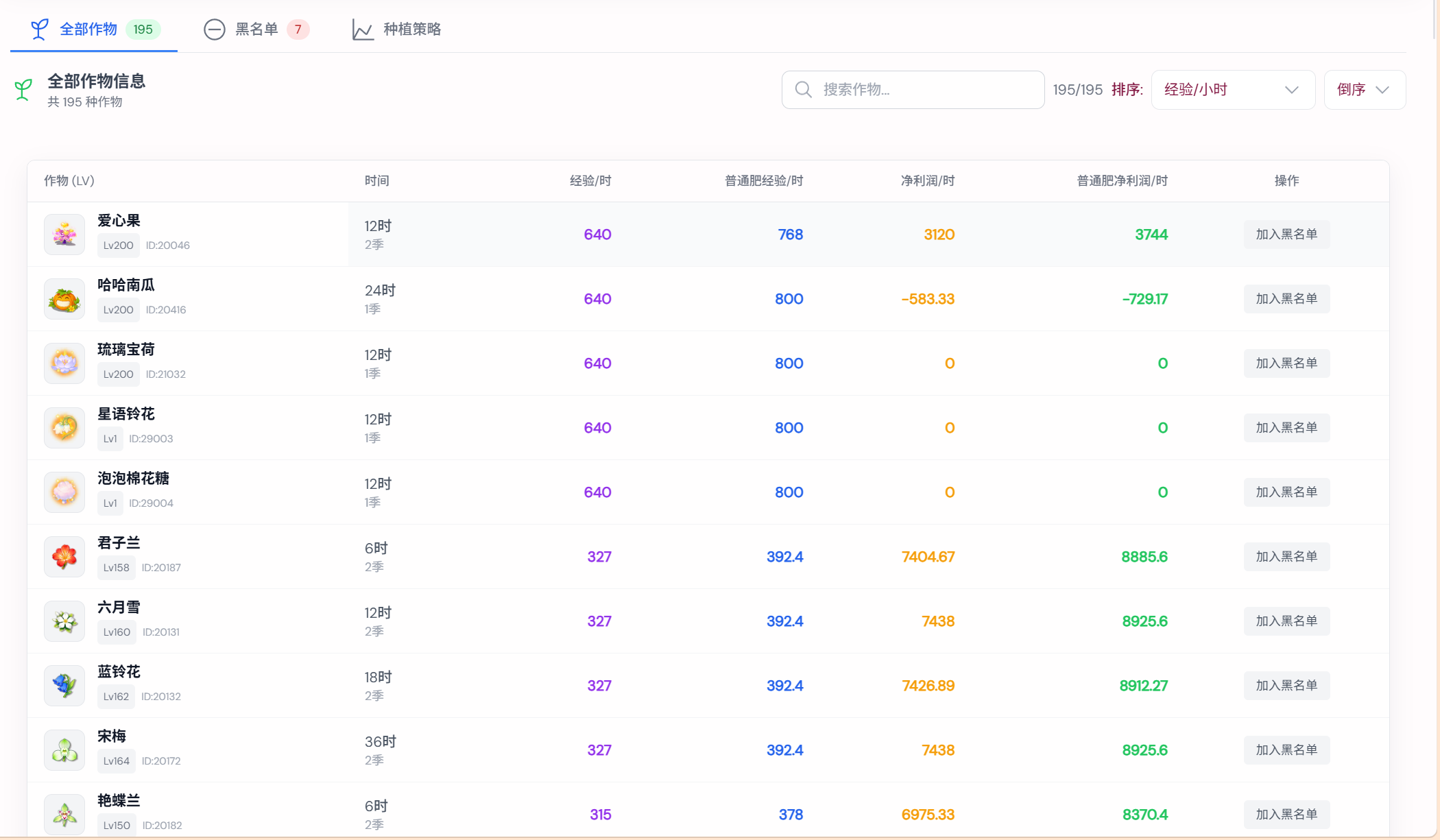Click the -583.33 profit value

click(928, 299)
